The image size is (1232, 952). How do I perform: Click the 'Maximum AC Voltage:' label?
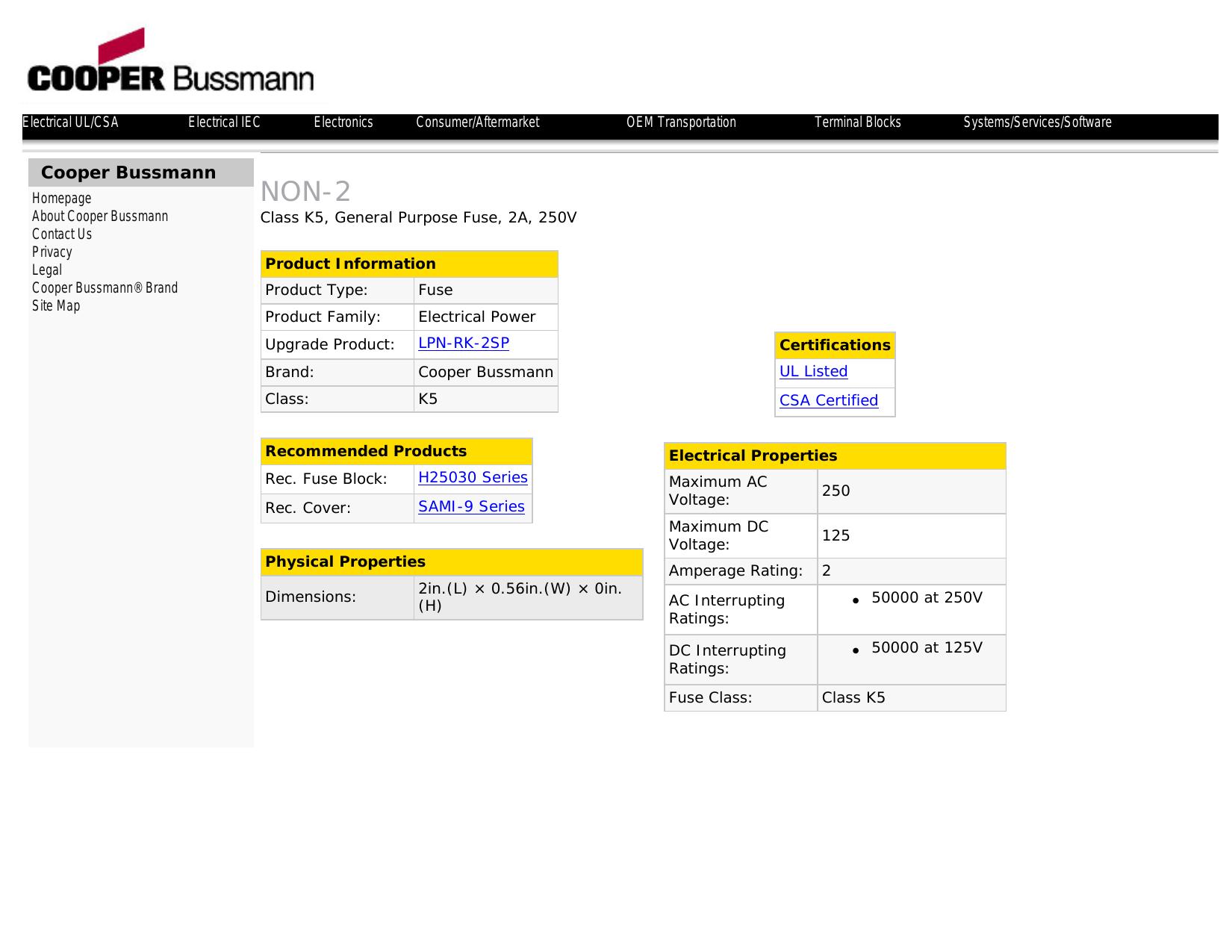pyautogui.click(x=718, y=491)
